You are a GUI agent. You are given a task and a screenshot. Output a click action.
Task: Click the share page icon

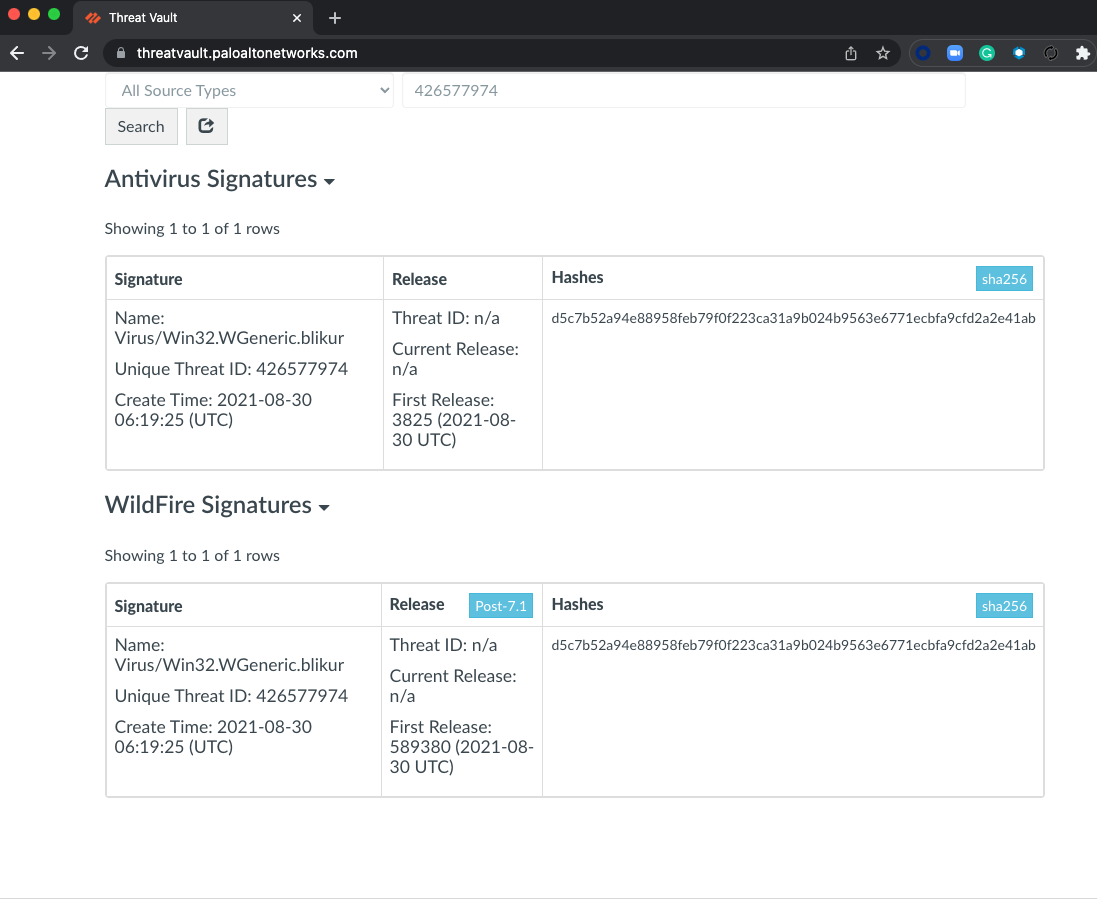[x=851, y=53]
